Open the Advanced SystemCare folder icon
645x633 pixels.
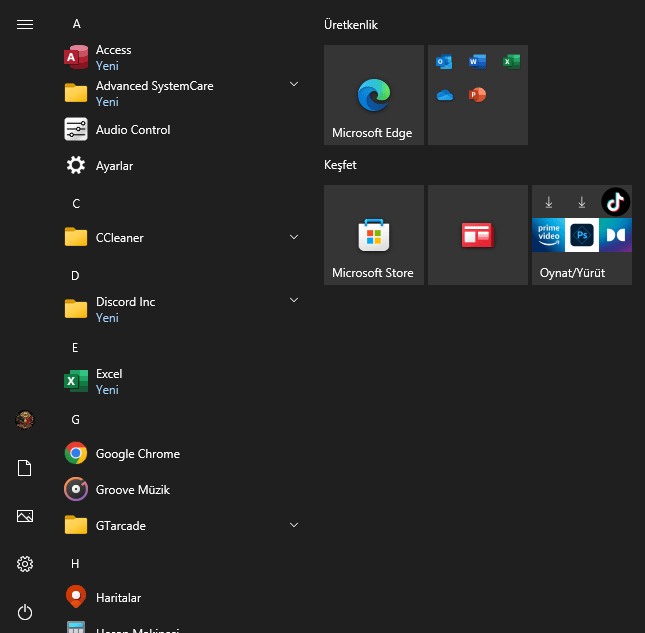click(76, 93)
